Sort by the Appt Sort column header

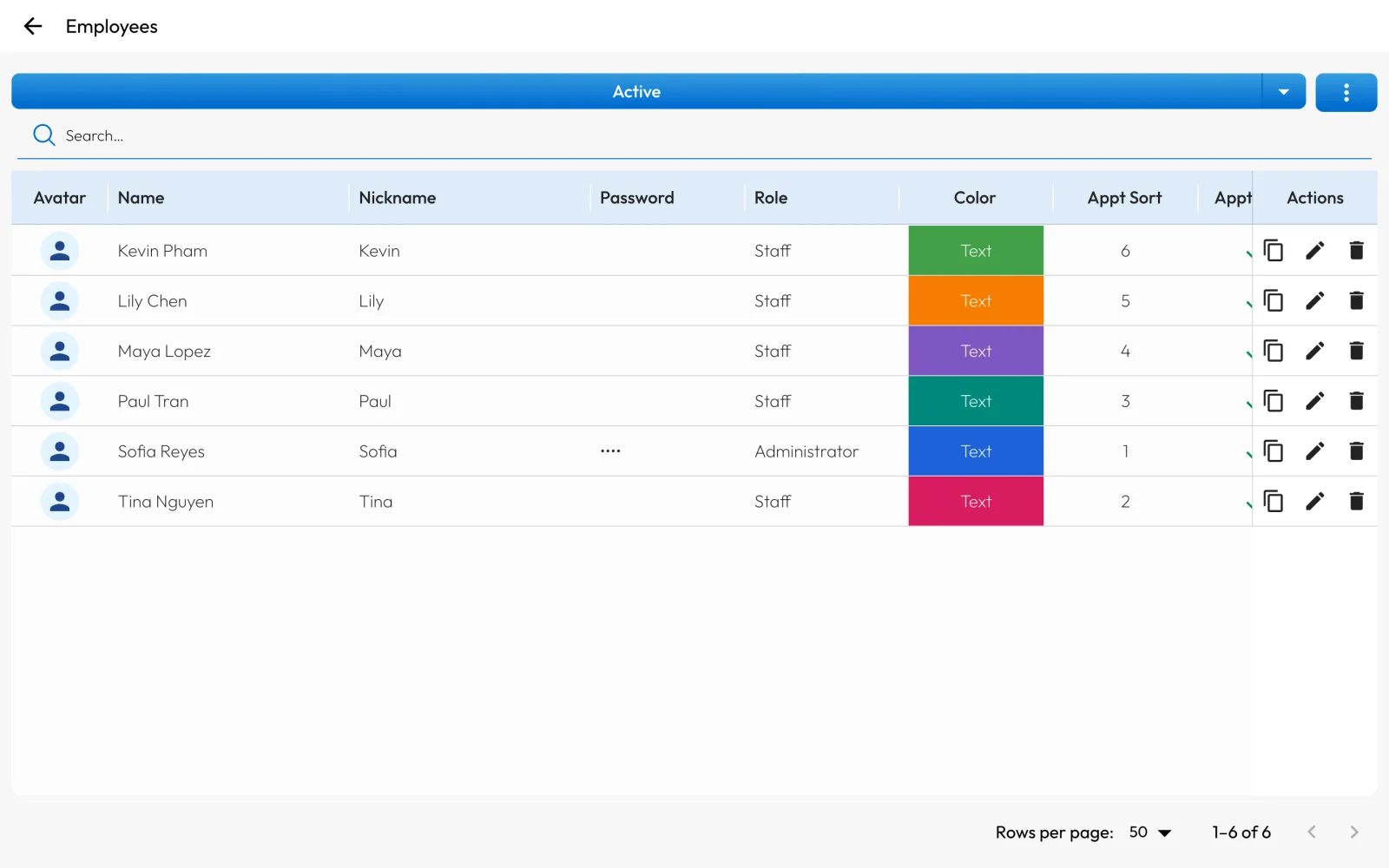coord(1124,198)
